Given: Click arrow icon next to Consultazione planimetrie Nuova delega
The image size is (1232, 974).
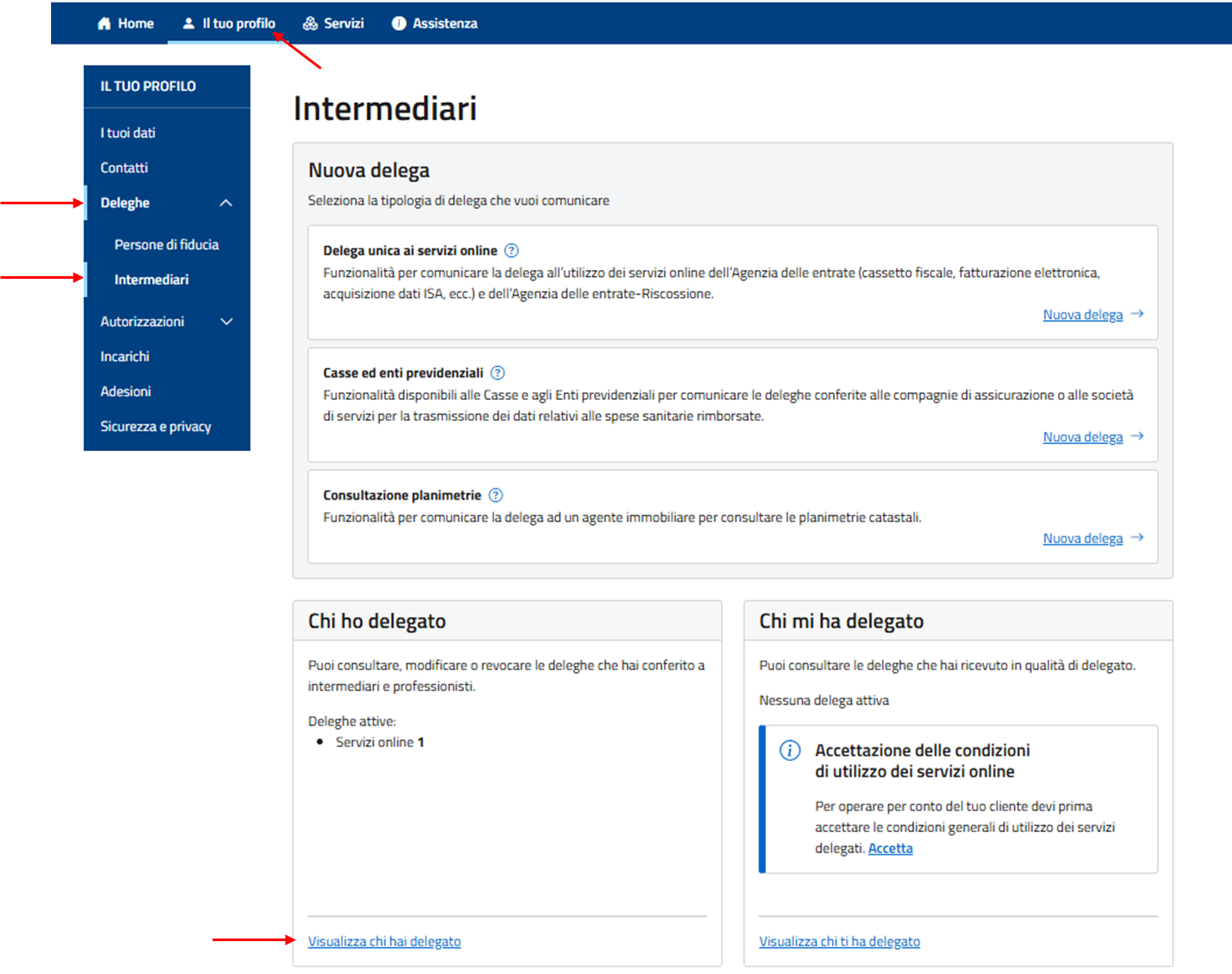Looking at the screenshot, I should 1138,538.
